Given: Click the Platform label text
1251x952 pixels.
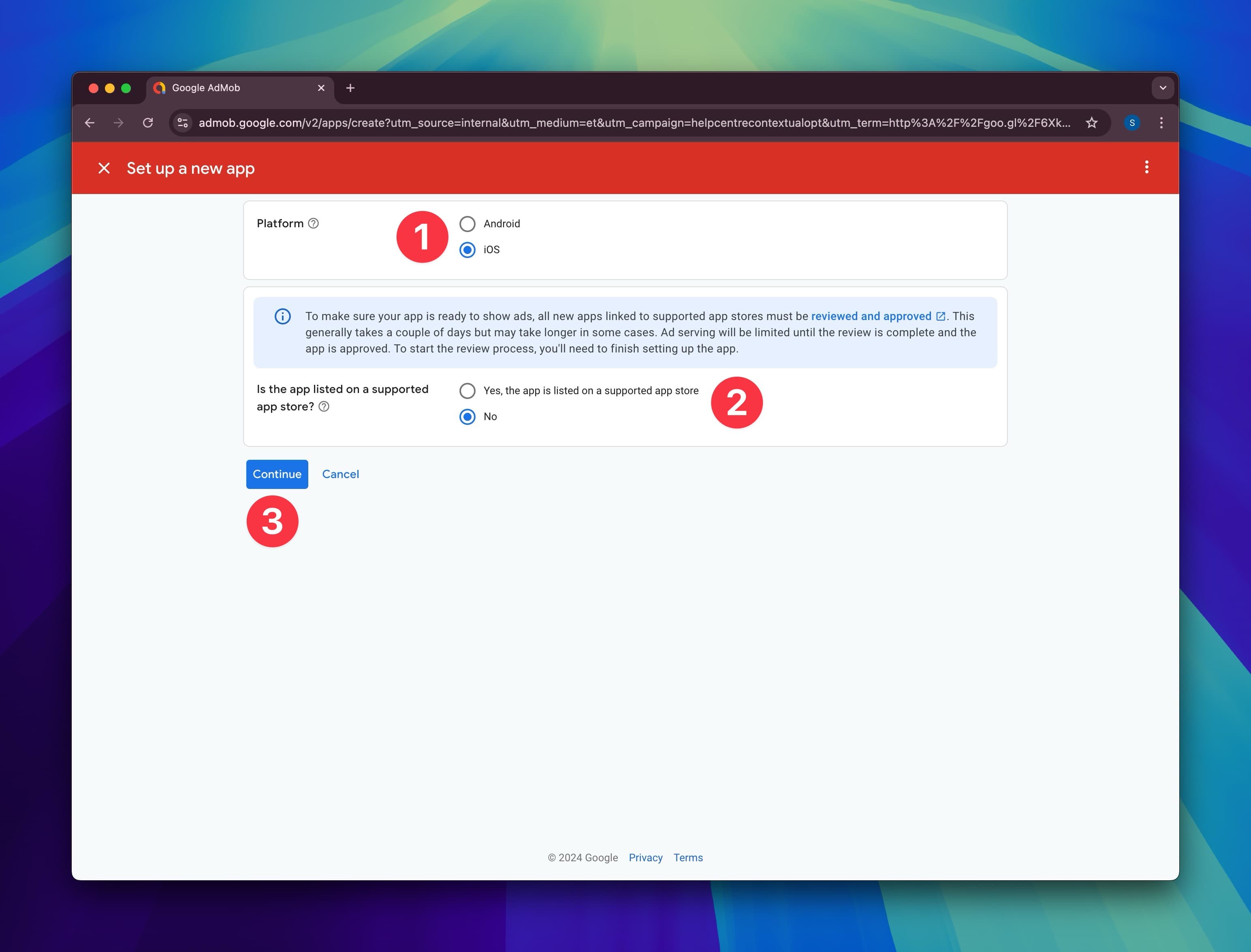Looking at the screenshot, I should tap(280, 223).
